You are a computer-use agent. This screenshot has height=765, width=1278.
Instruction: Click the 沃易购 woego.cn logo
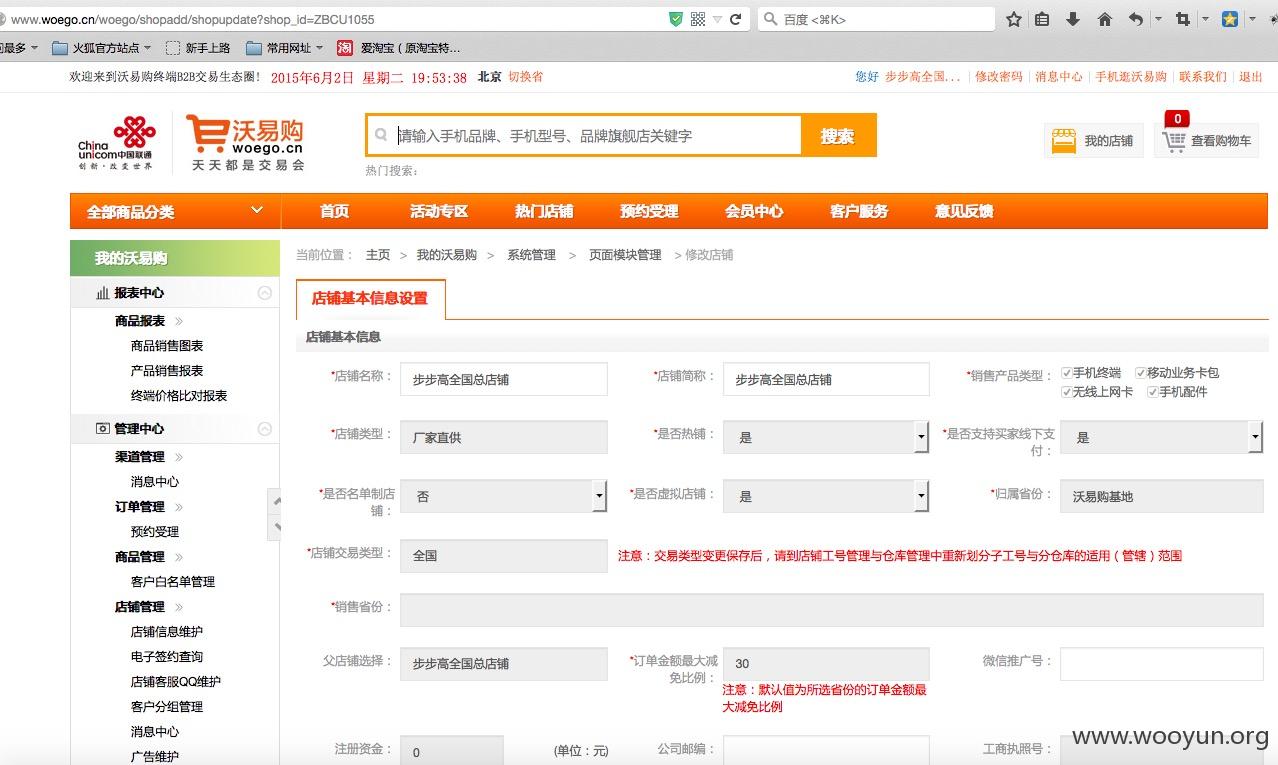click(x=246, y=141)
